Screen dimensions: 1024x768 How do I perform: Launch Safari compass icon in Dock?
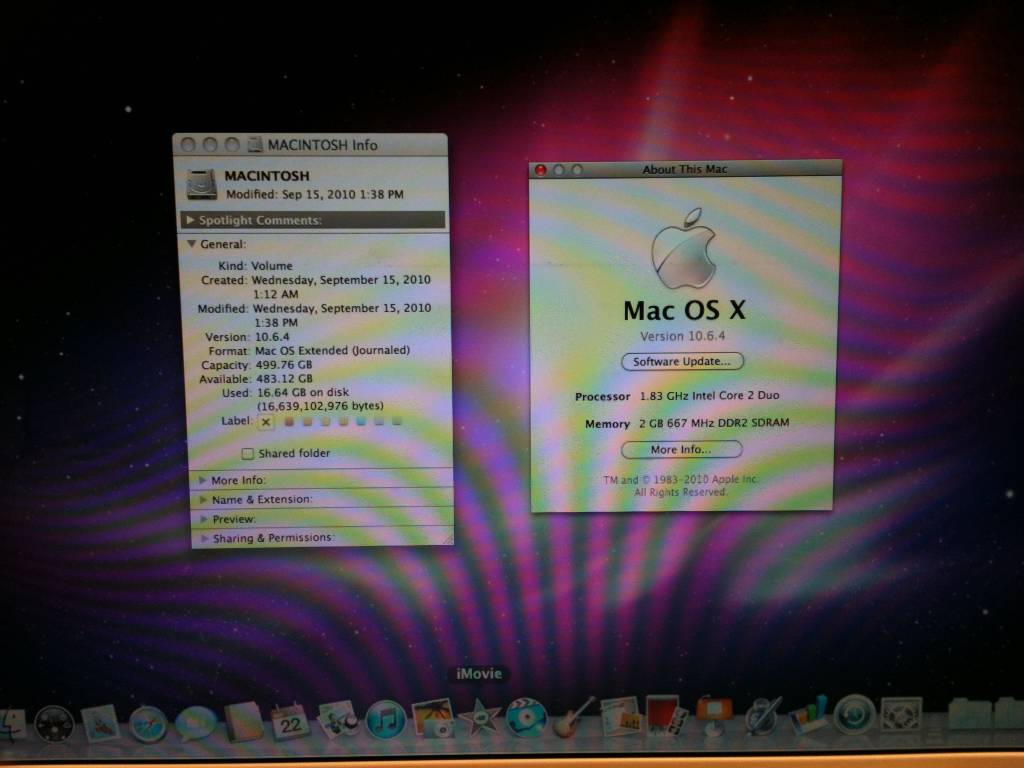click(148, 725)
